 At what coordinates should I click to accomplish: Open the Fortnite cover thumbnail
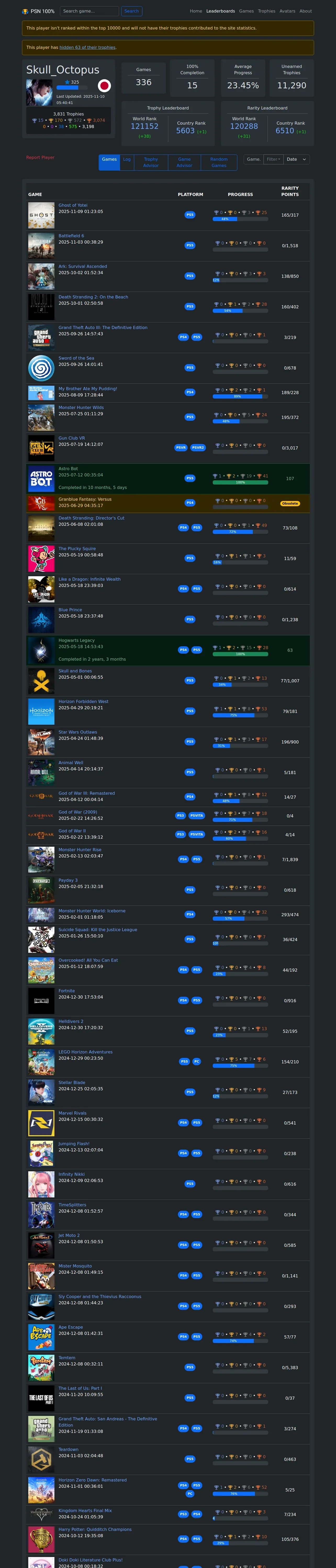[x=41, y=1001]
